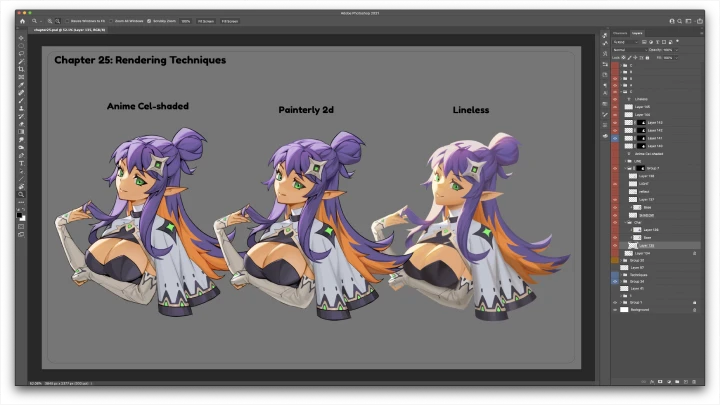720x405 pixels.
Task: Select the Brush tool
Action: tap(21, 101)
